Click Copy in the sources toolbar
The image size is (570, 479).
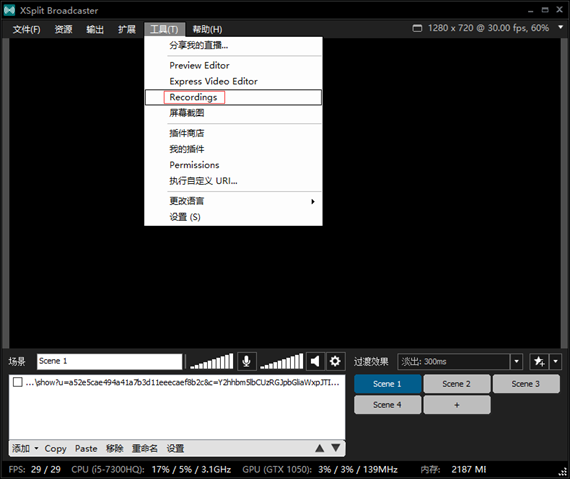point(55,448)
